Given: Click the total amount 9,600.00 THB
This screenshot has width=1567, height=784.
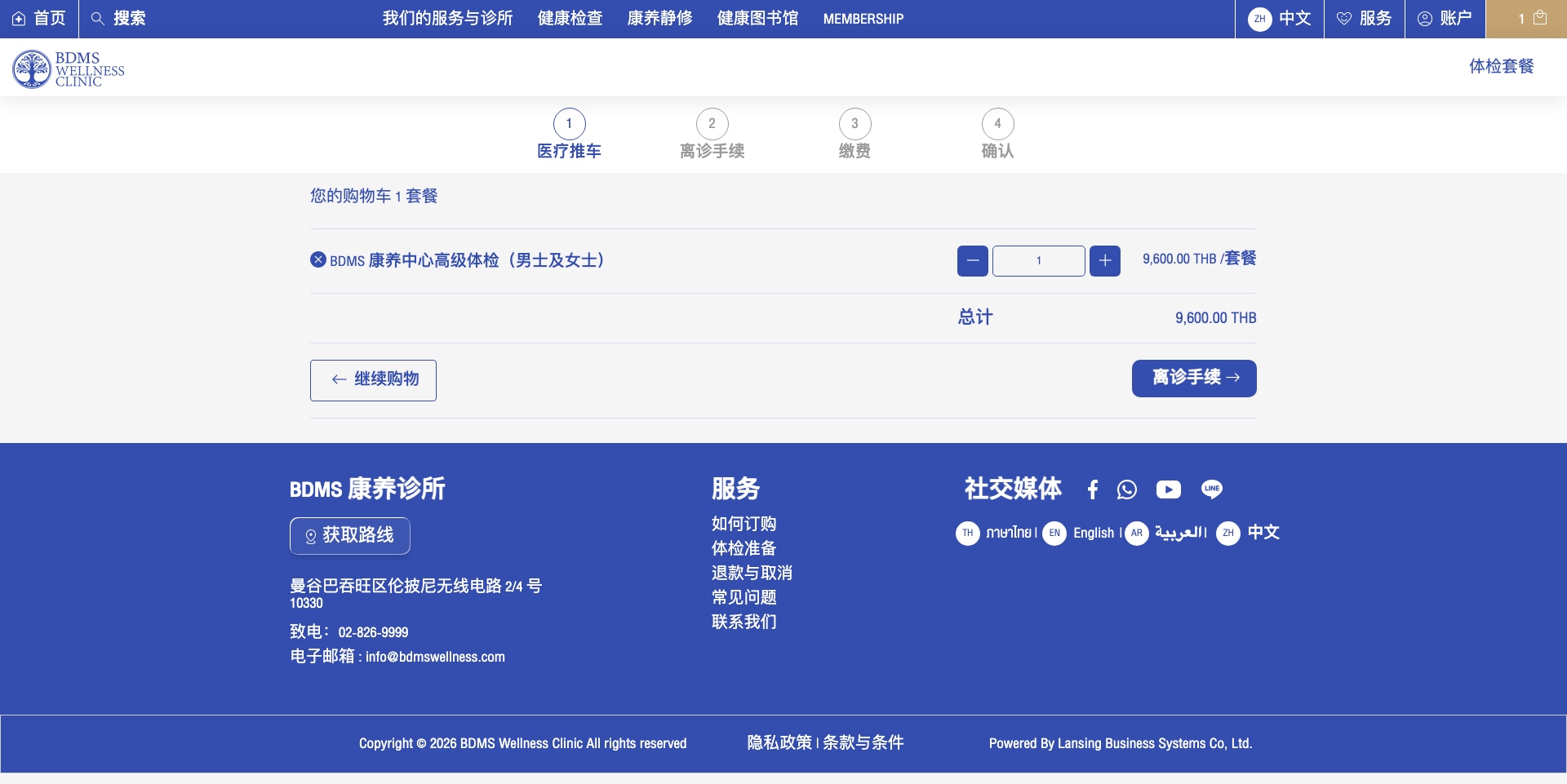Looking at the screenshot, I should tap(1216, 318).
